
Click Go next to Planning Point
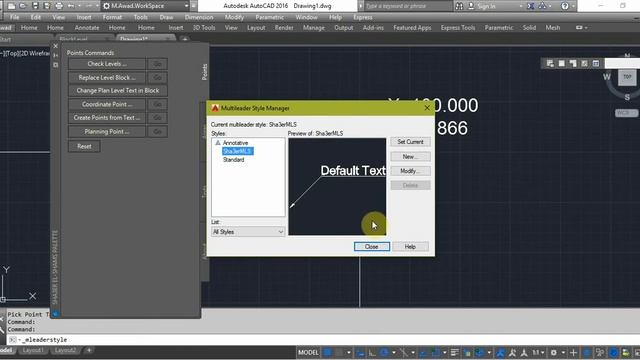click(x=157, y=131)
